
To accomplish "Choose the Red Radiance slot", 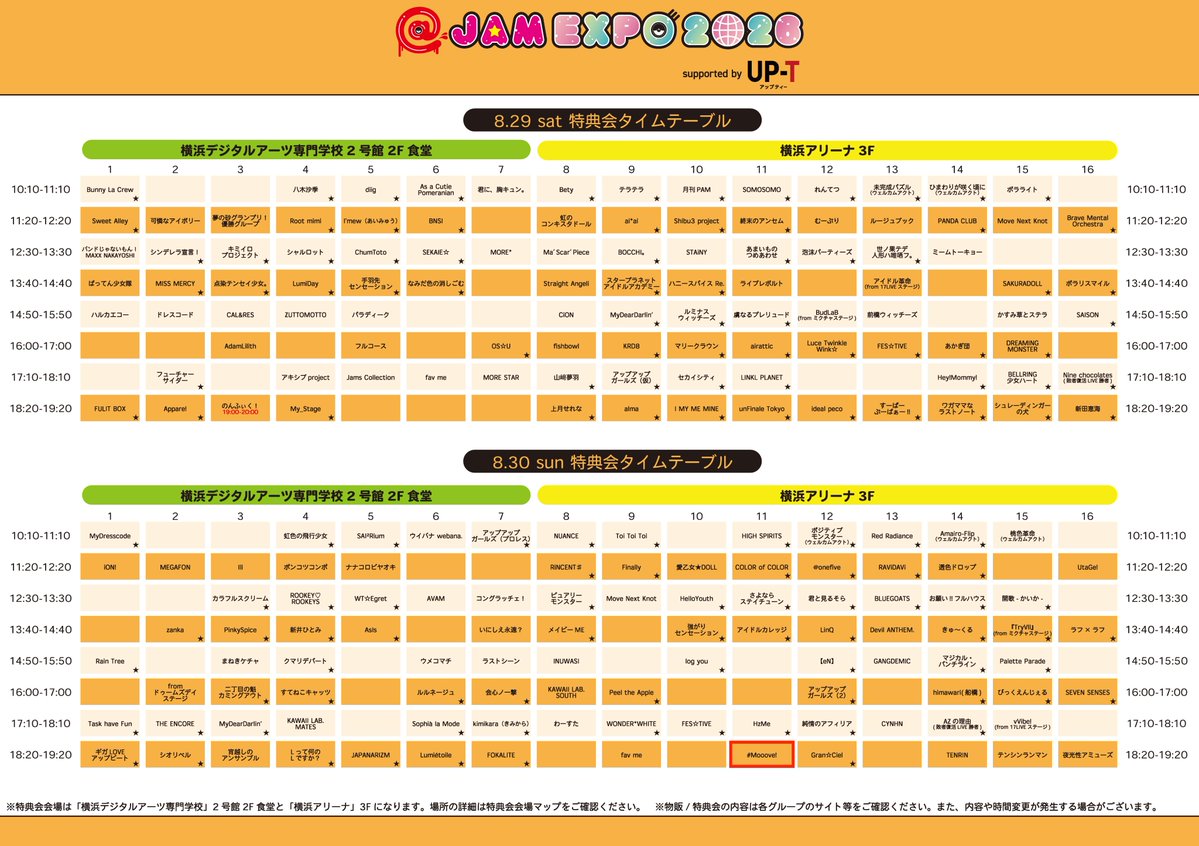I will [892, 536].
